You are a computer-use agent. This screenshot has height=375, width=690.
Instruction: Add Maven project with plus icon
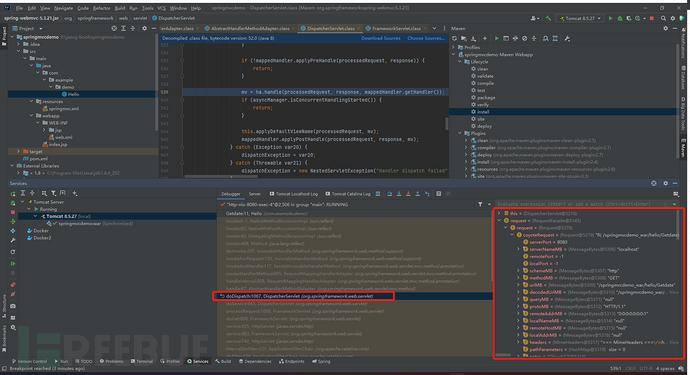pos(484,39)
